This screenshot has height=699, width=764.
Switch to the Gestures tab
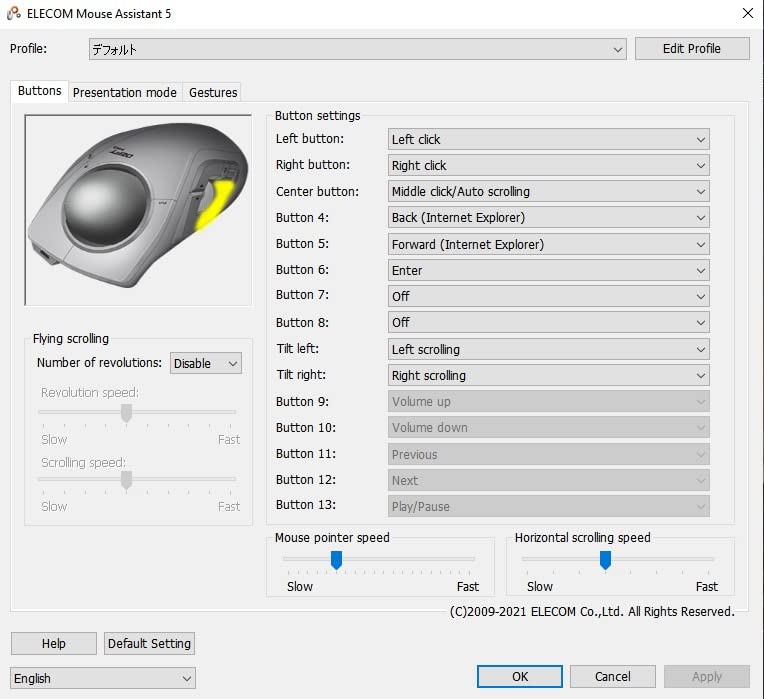(213, 92)
